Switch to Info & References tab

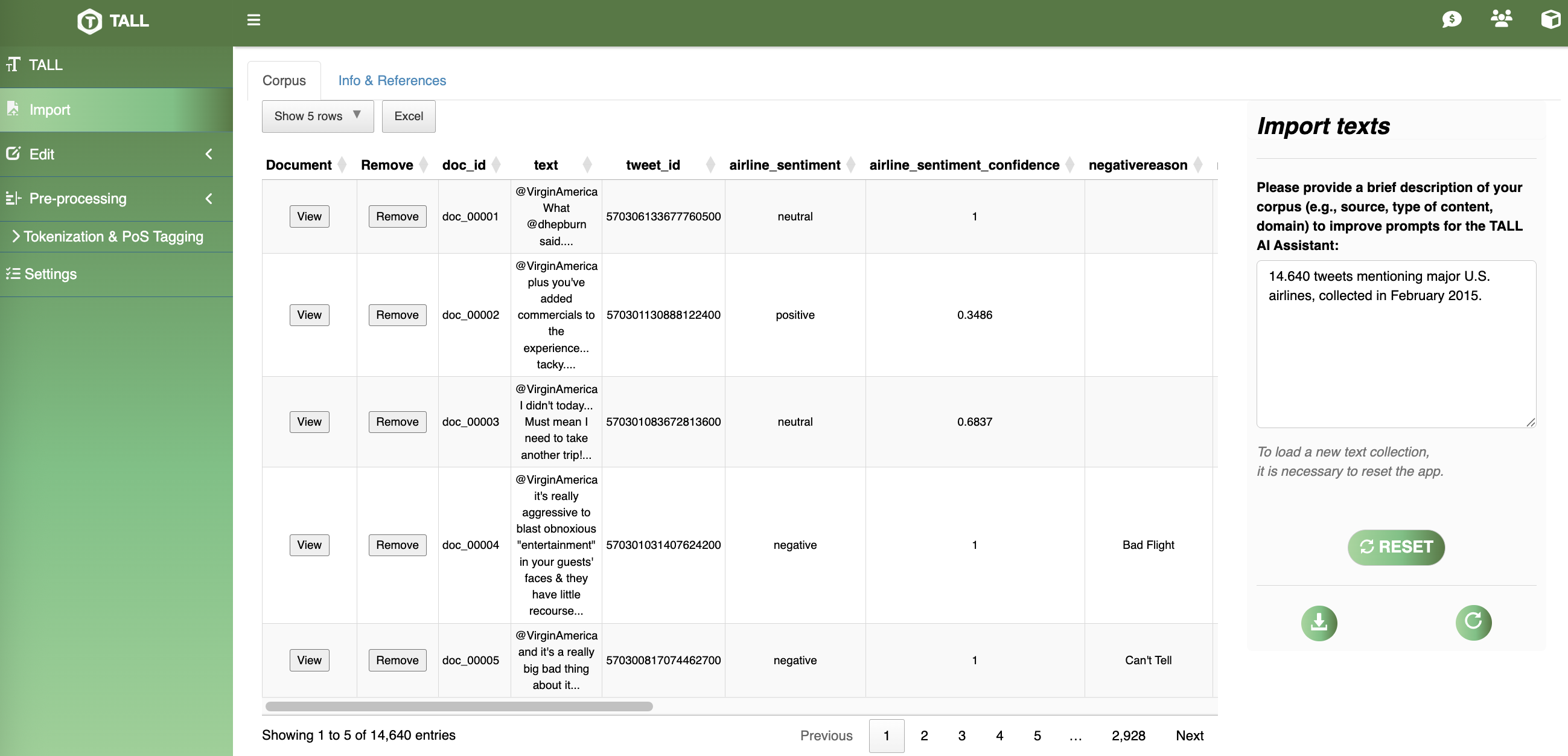point(392,80)
